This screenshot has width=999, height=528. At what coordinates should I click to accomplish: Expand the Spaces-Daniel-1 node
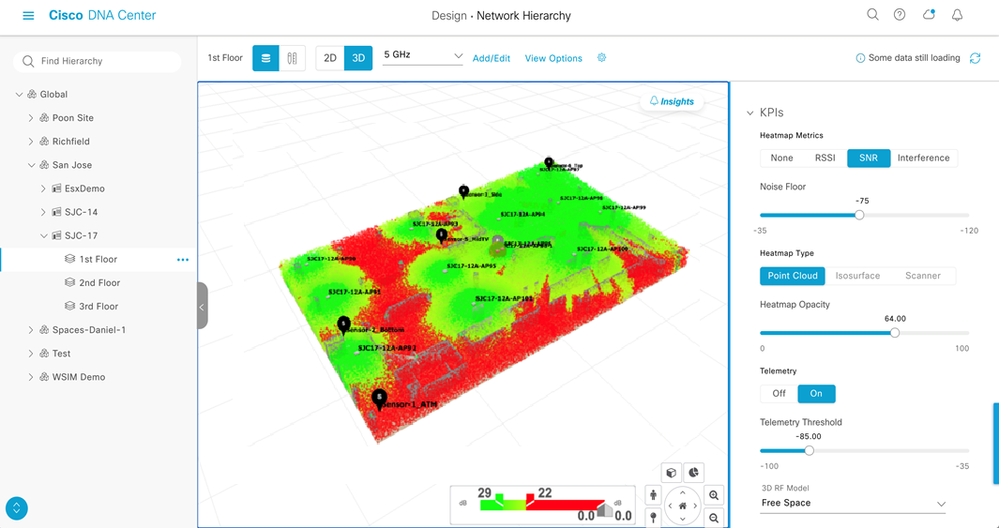[x=31, y=330]
